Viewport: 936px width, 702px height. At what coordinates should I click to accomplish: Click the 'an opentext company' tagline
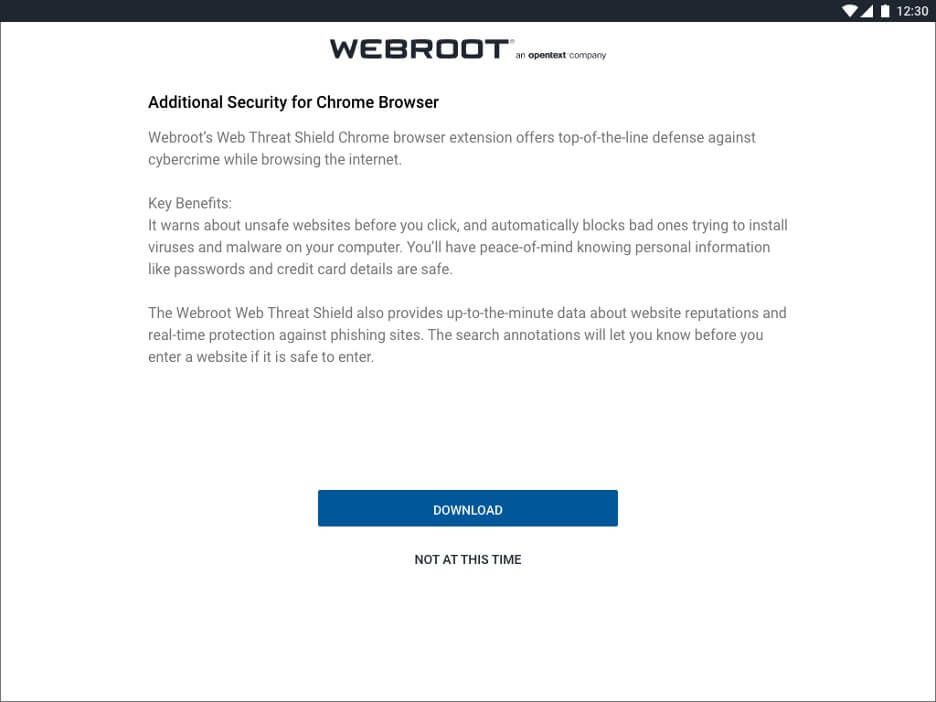[x=561, y=55]
